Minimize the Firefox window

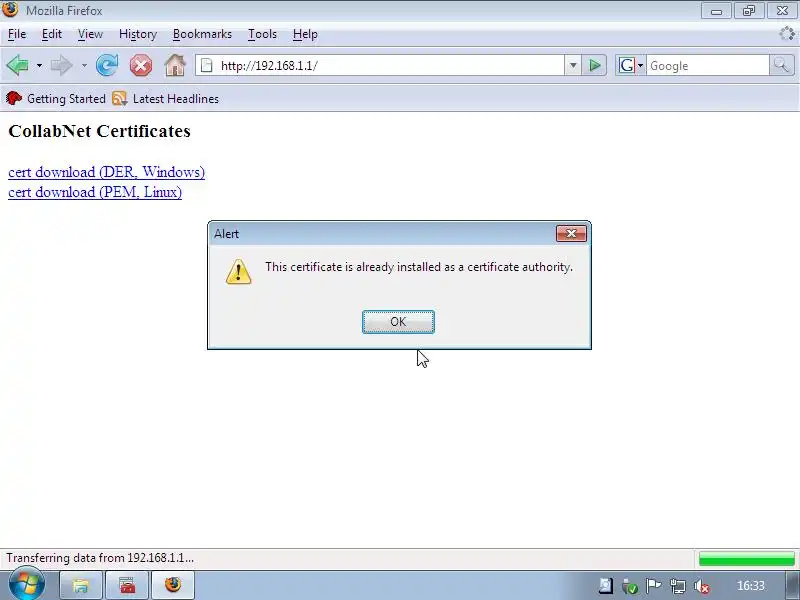716,11
